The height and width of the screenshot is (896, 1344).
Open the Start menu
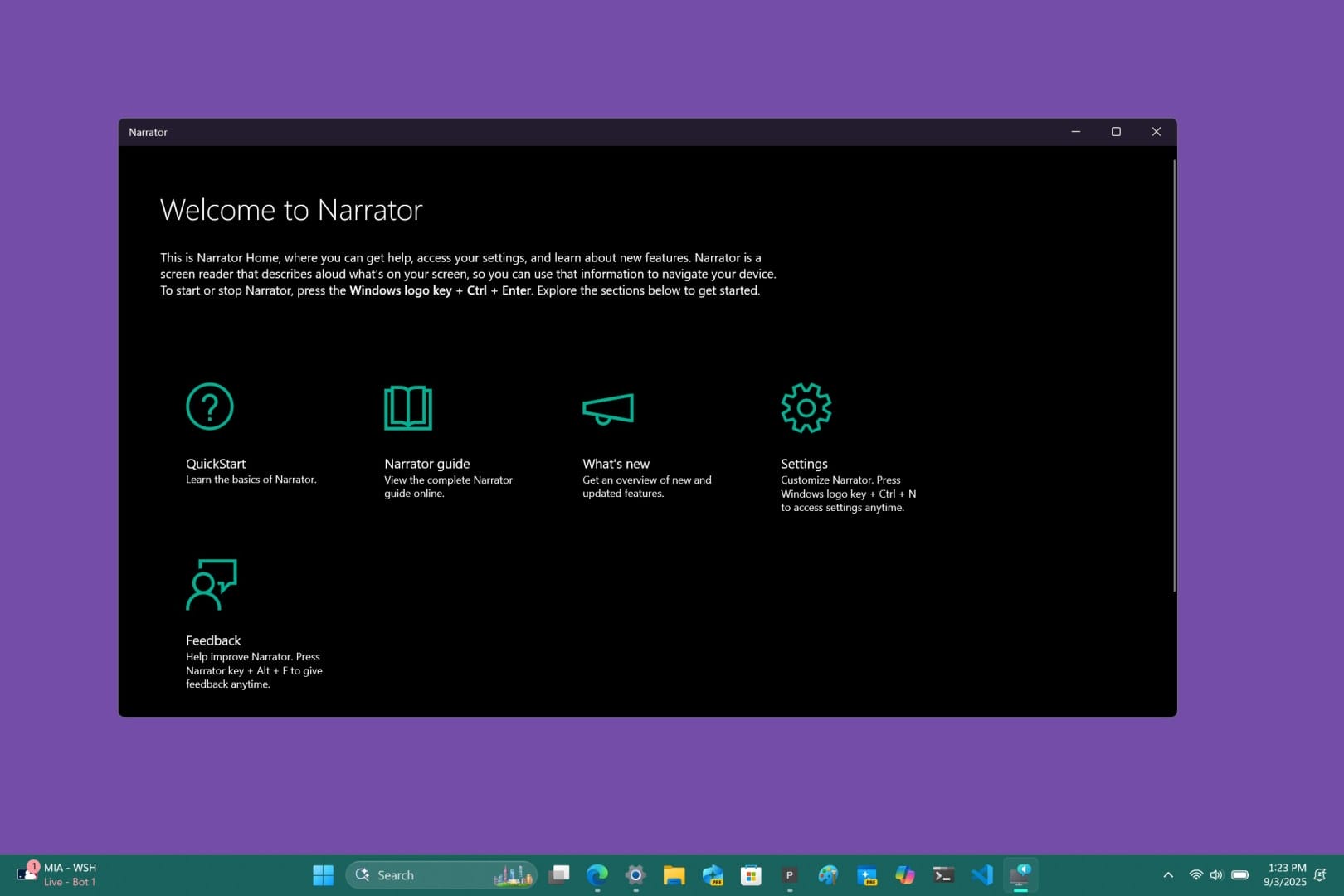[x=323, y=874]
